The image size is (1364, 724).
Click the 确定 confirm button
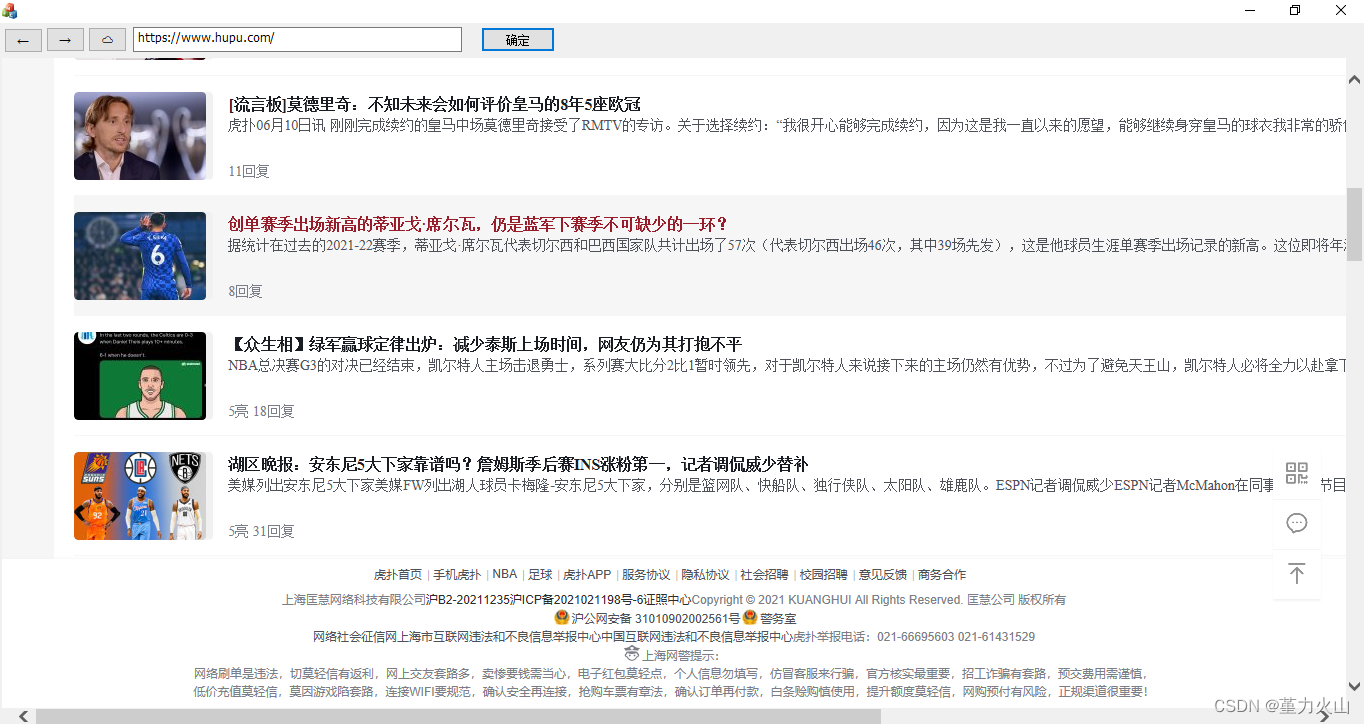[x=518, y=40]
